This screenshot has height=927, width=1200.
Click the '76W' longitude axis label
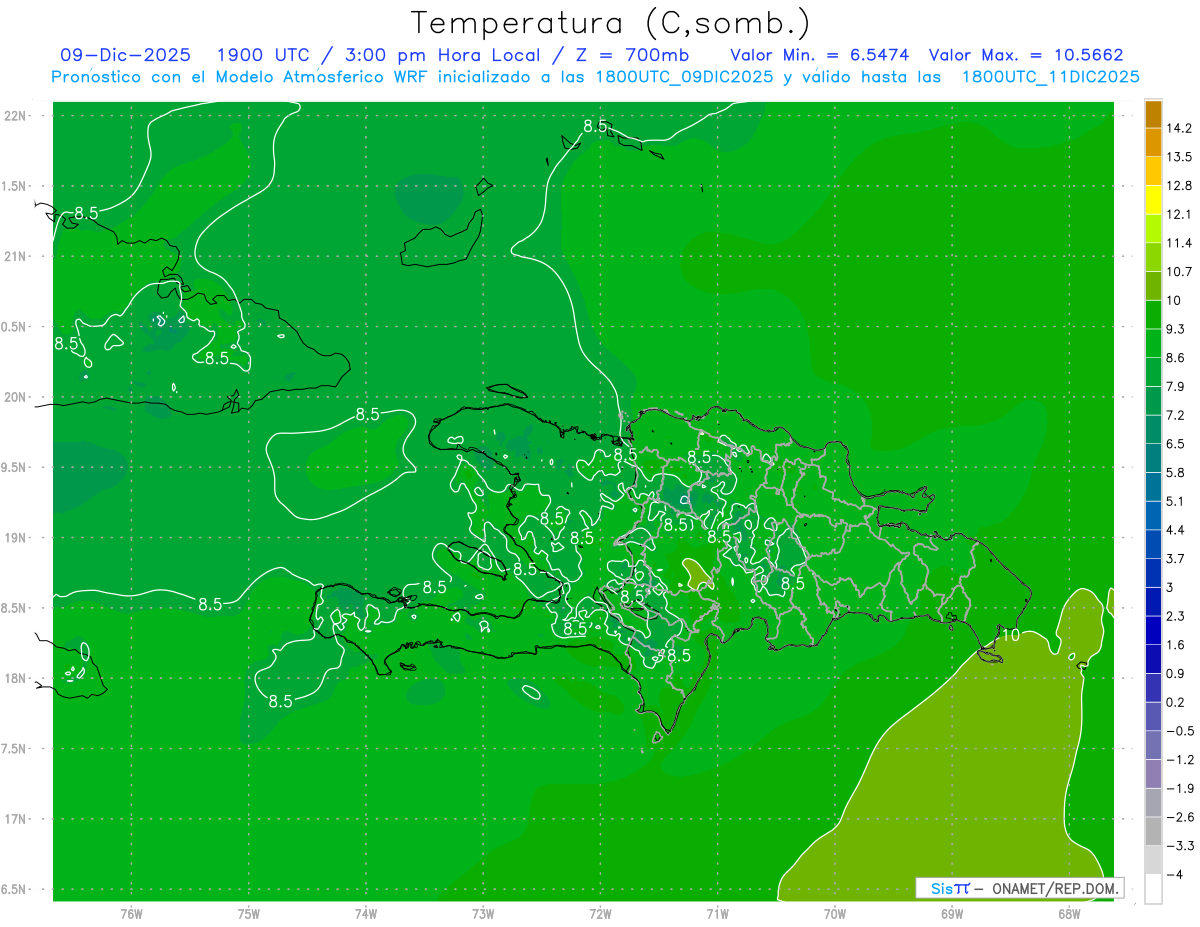click(131, 913)
